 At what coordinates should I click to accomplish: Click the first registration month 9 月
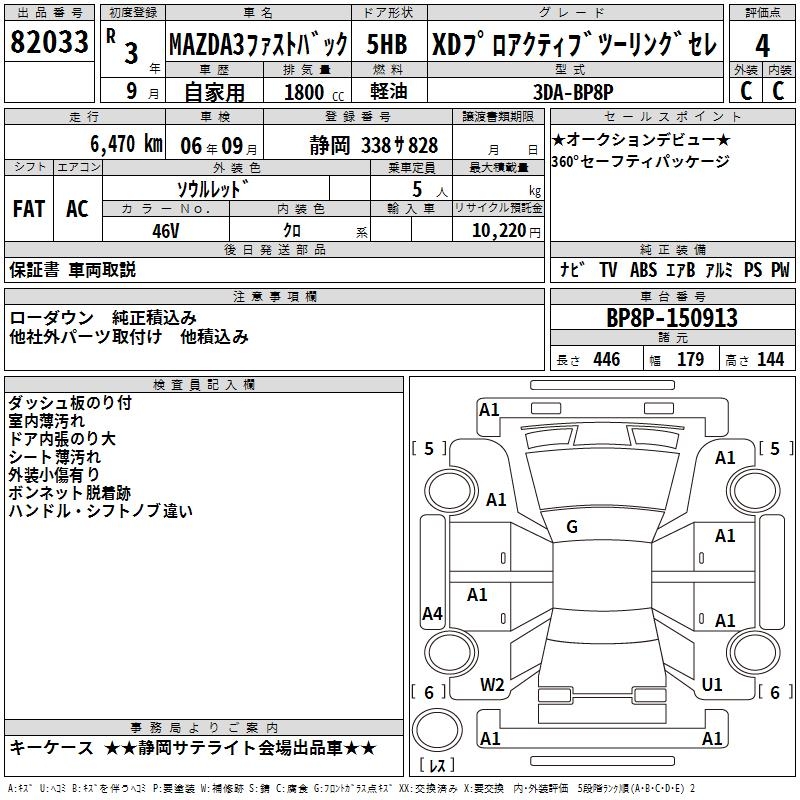[x=142, y=91]
